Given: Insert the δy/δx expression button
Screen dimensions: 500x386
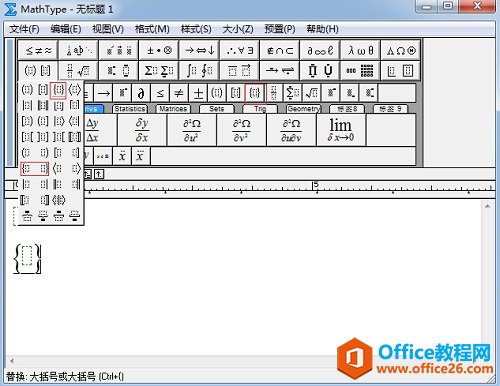Looking at the screenshot, I should (142, 130).
